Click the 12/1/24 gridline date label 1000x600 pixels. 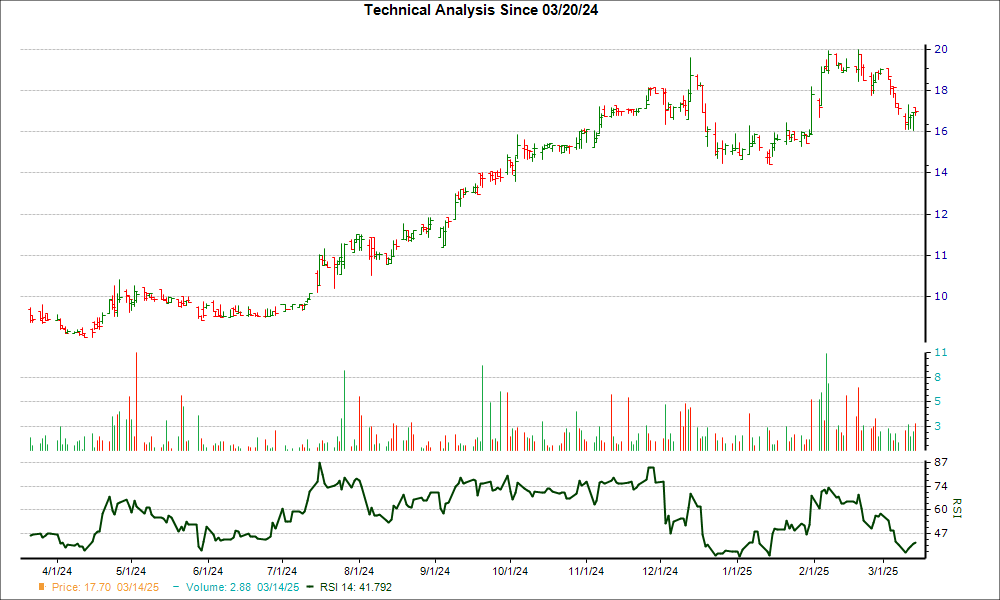tap(659, 566)
